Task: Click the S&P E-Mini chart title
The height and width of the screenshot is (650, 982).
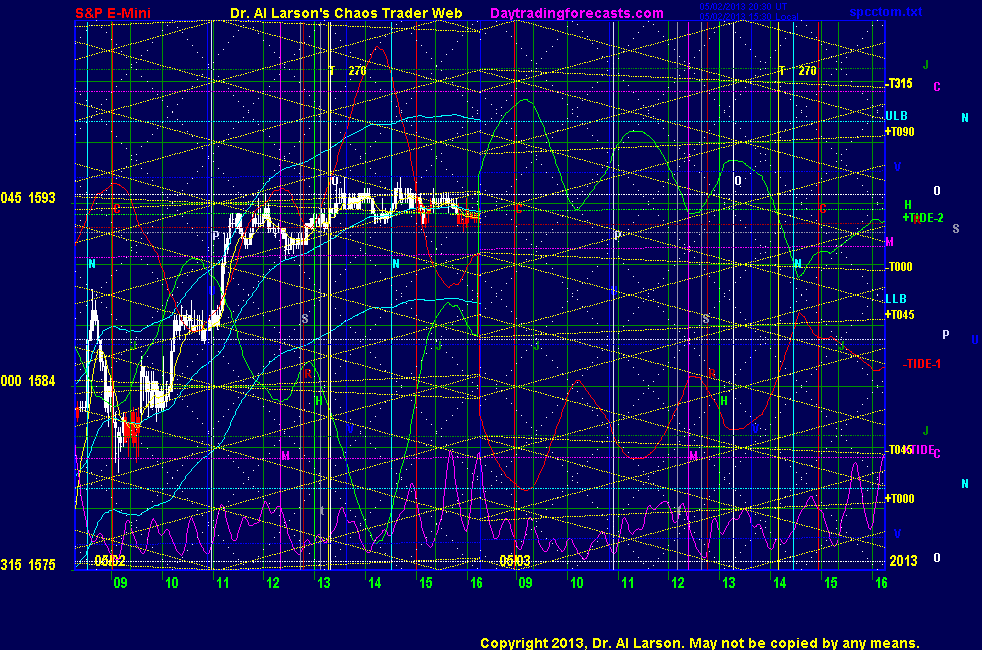Action: point(116,13)
